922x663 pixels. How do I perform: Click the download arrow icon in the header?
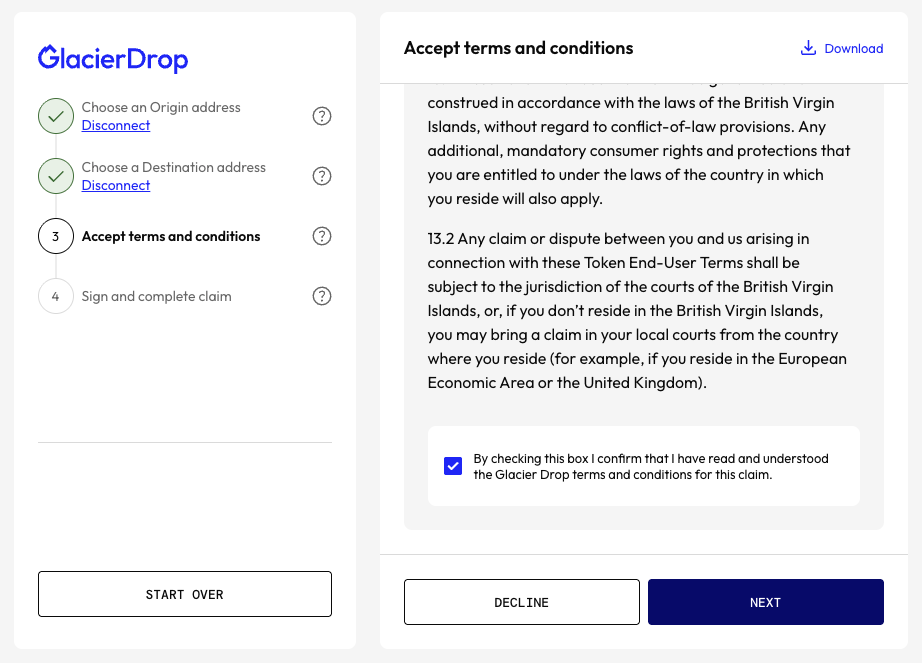(x=809, y=48)
